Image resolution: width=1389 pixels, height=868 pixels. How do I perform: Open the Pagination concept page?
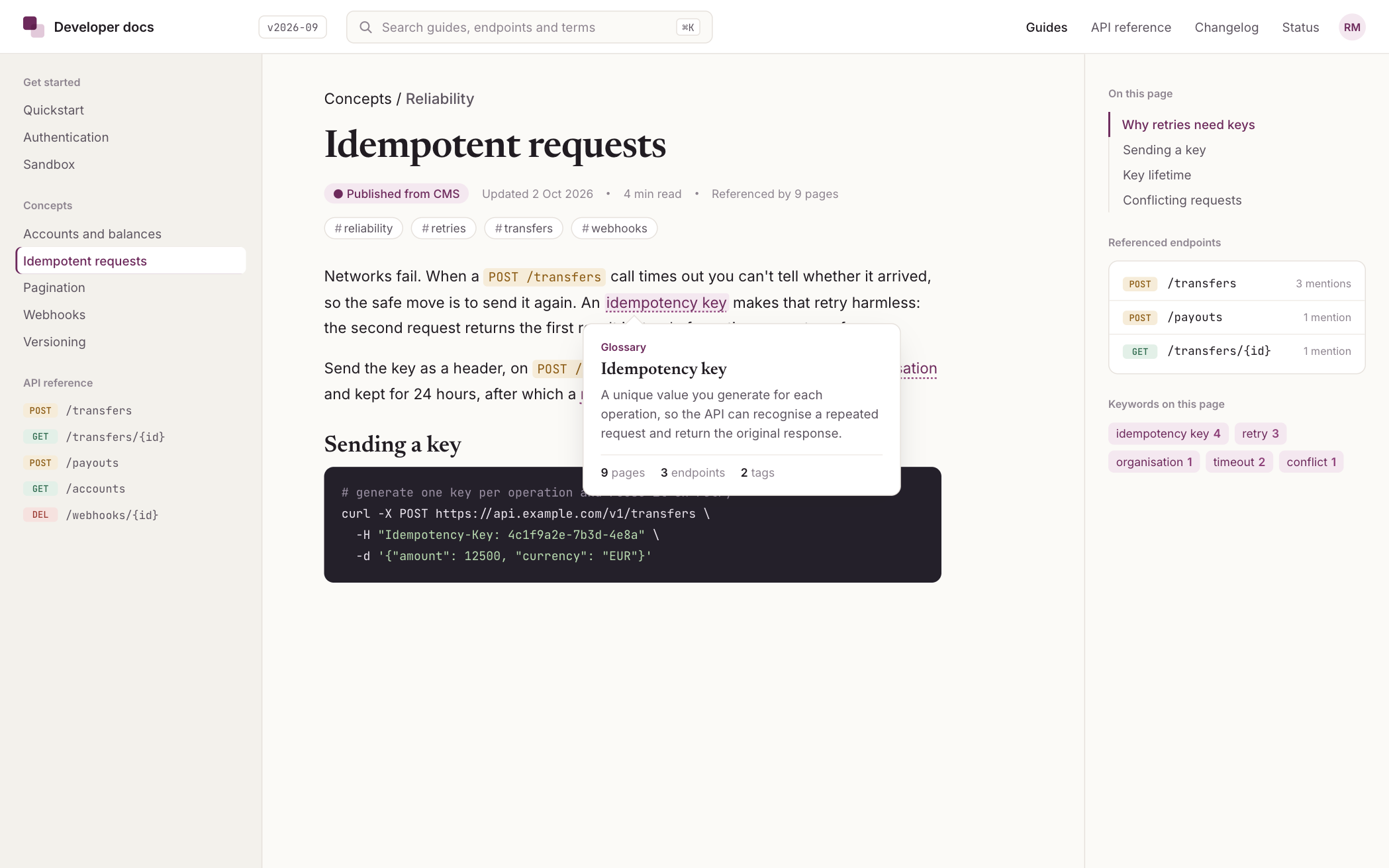tap(54, 287)
